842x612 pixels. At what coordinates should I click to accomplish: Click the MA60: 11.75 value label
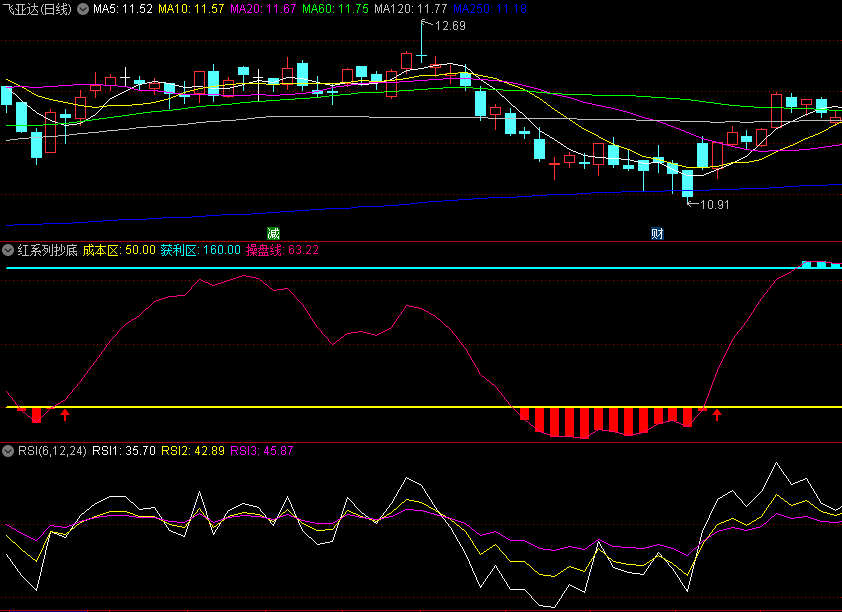click(335, 9)
